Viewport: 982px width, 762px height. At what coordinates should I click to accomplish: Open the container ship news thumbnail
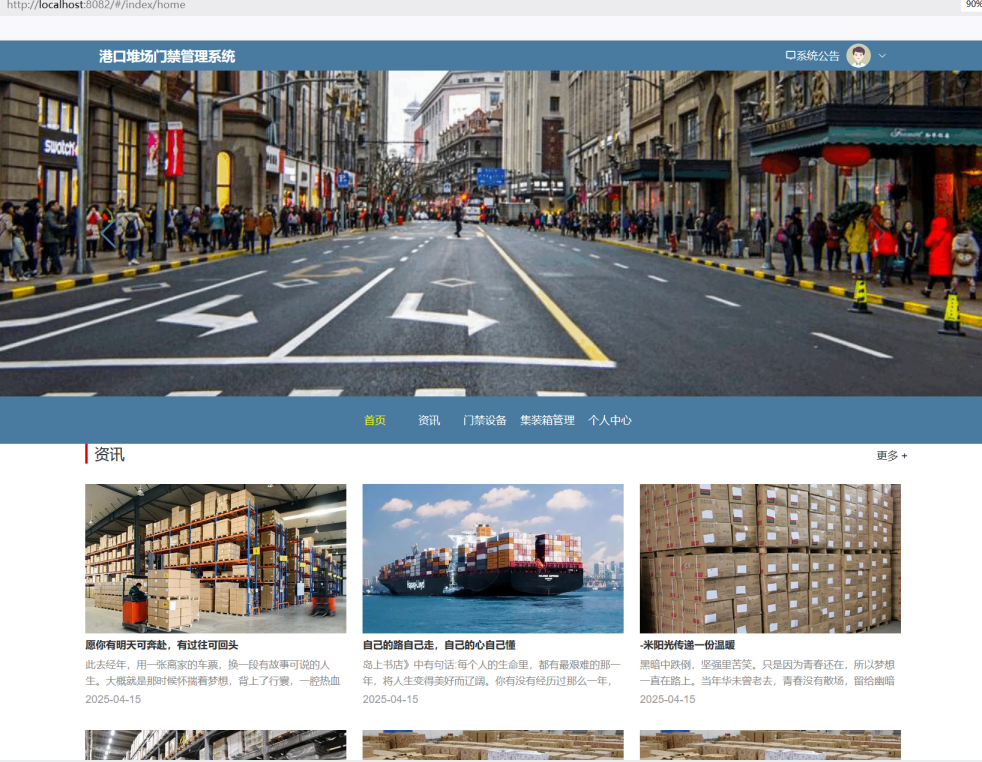pos(492,558)
